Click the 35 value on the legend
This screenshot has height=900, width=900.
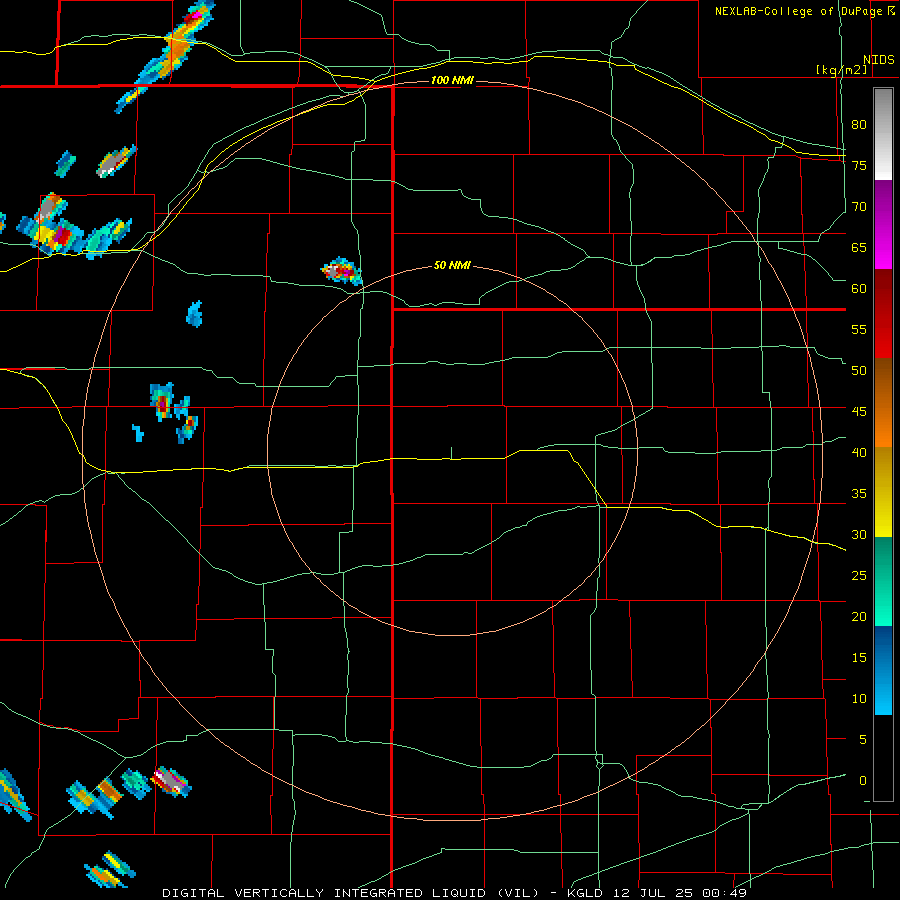click(x=859, y=494)
